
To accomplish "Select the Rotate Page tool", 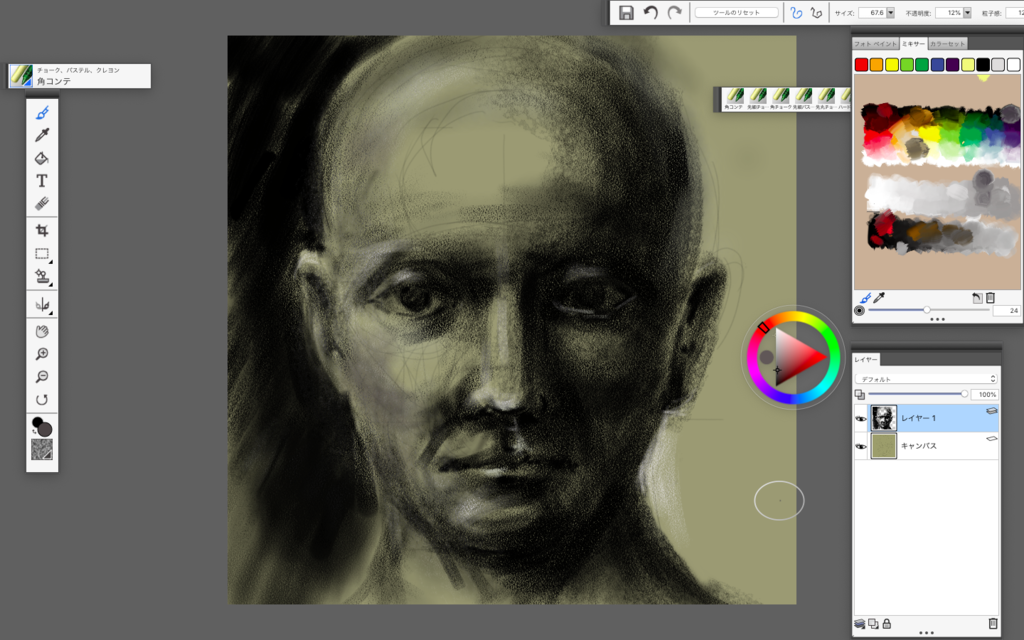I will [x=42, y=399].
